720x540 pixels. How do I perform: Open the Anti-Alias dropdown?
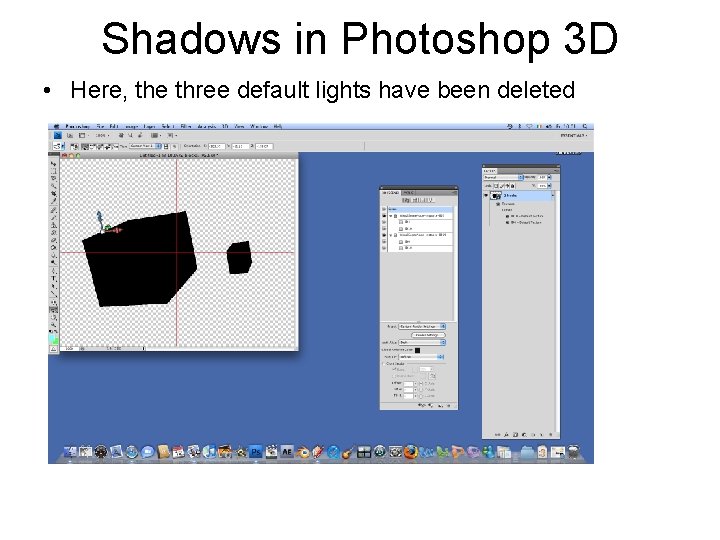coord(422,343)
